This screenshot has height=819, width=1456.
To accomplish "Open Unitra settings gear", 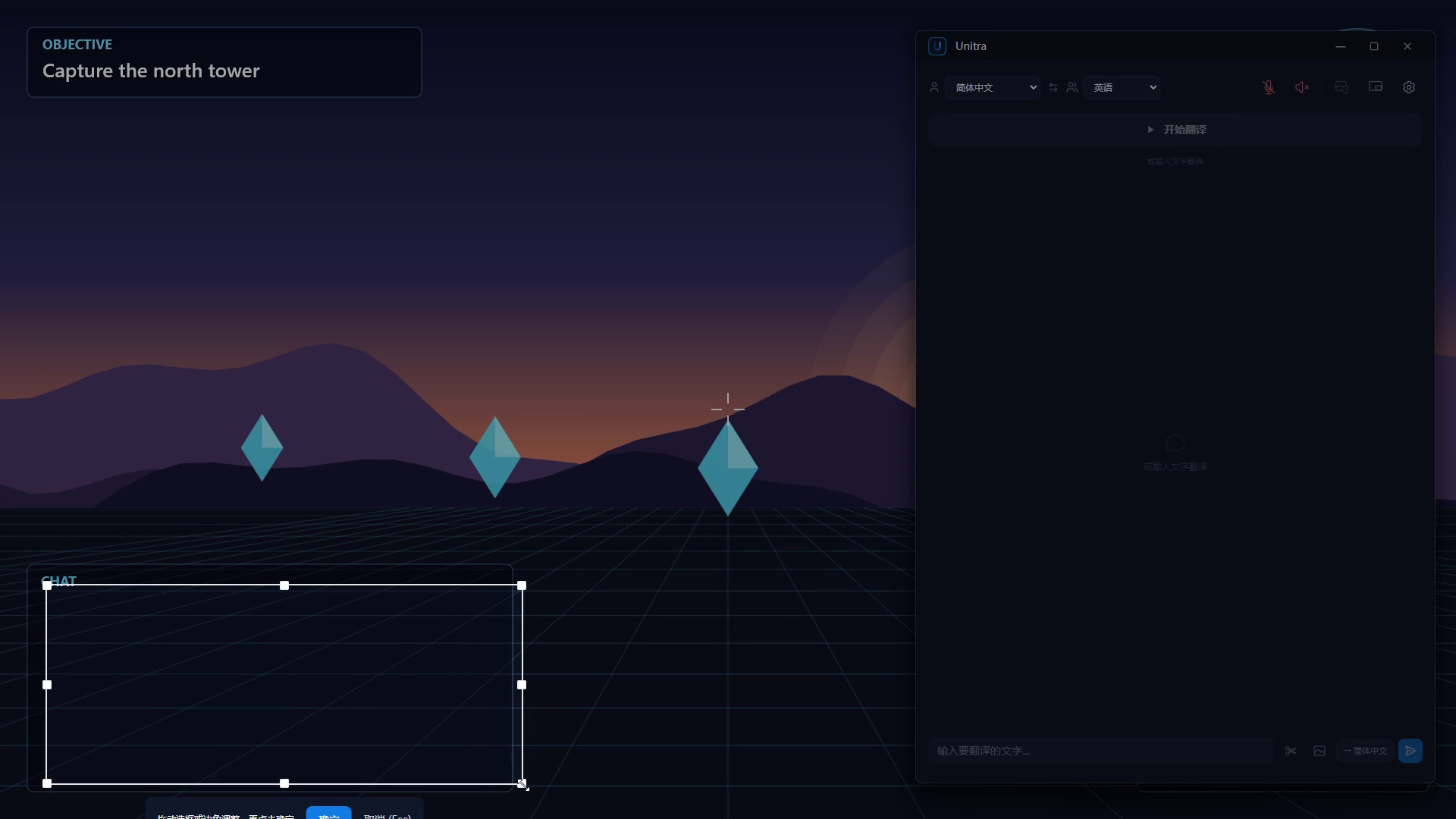I will (x=1408, y=87).
